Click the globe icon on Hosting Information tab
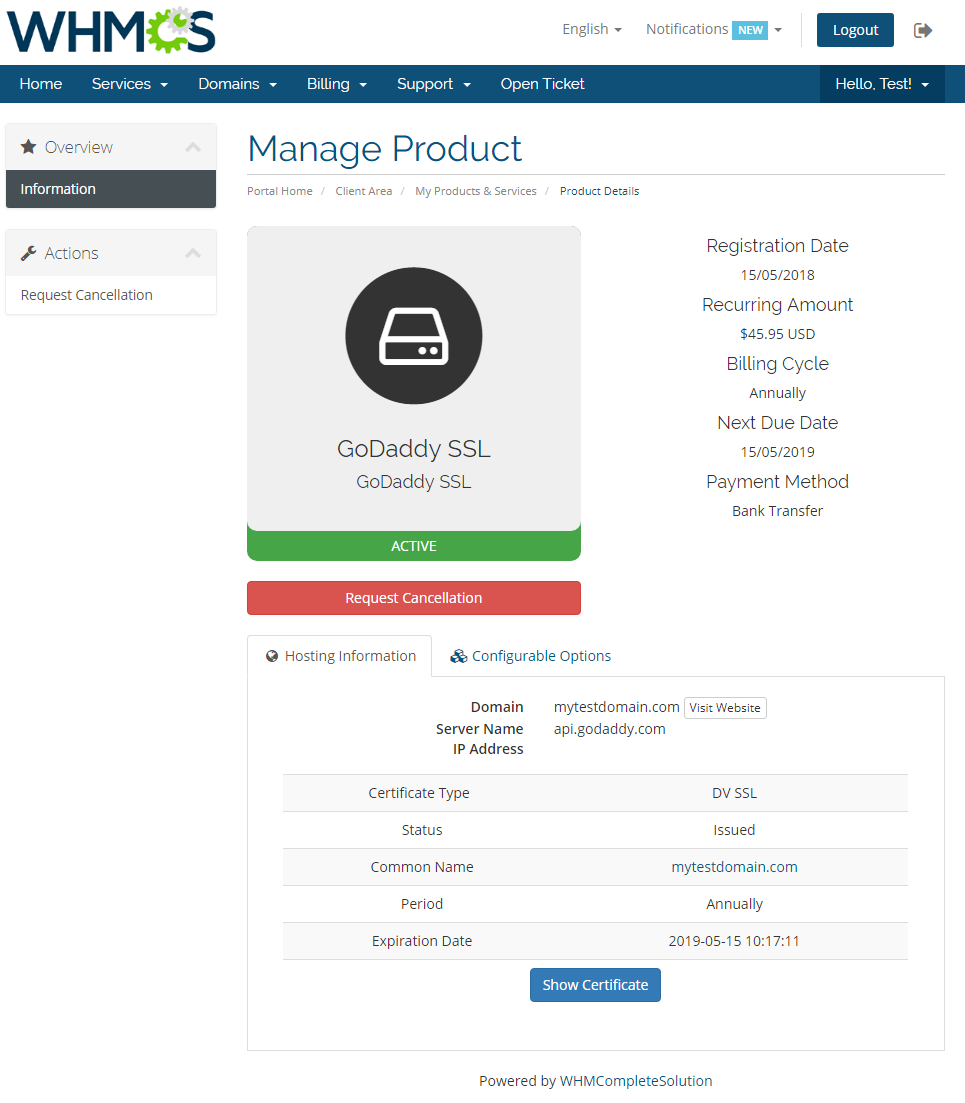 (x=272, y=656)
